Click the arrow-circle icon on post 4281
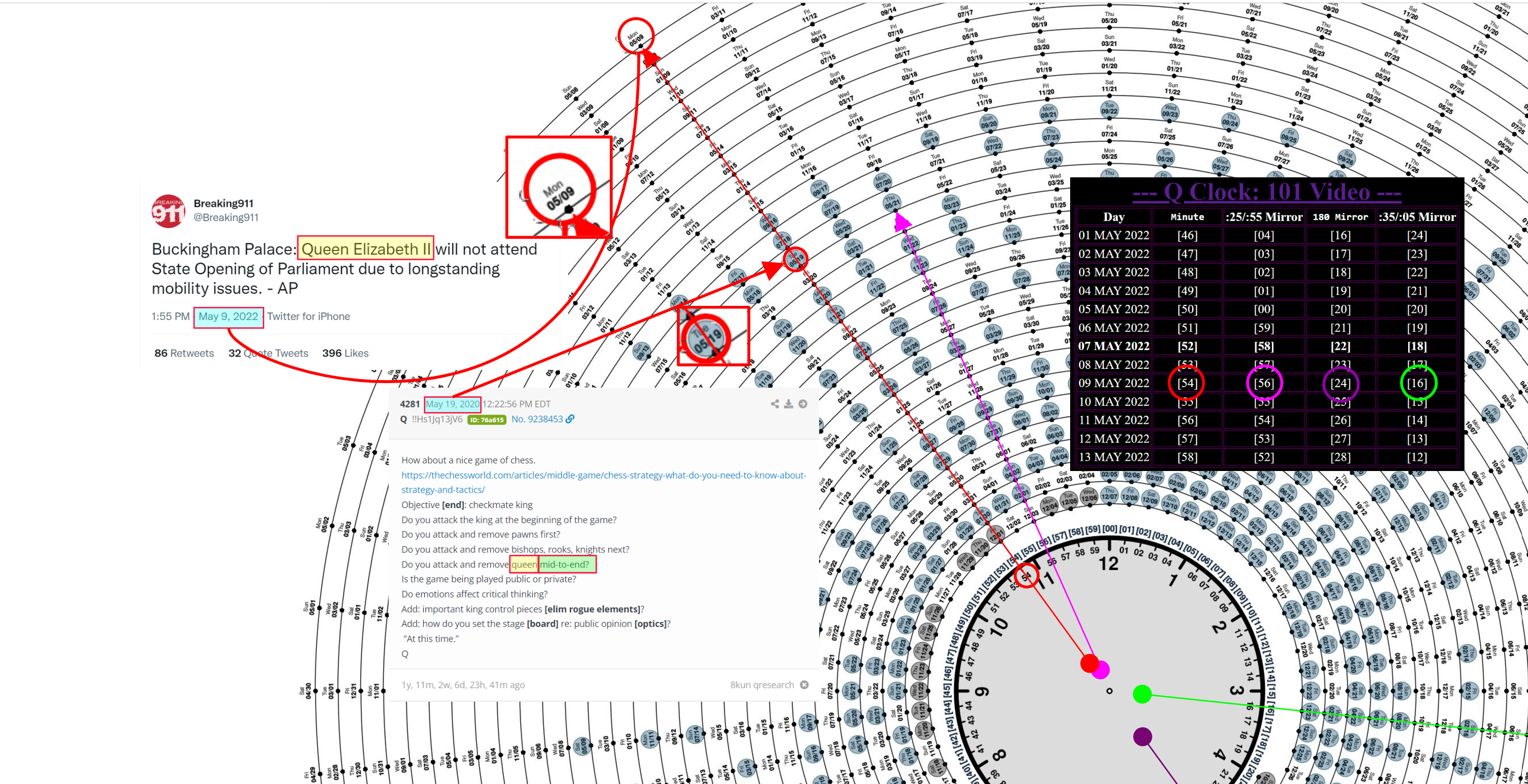Viewport: 1528px width, 784px height. pos(802,404)
